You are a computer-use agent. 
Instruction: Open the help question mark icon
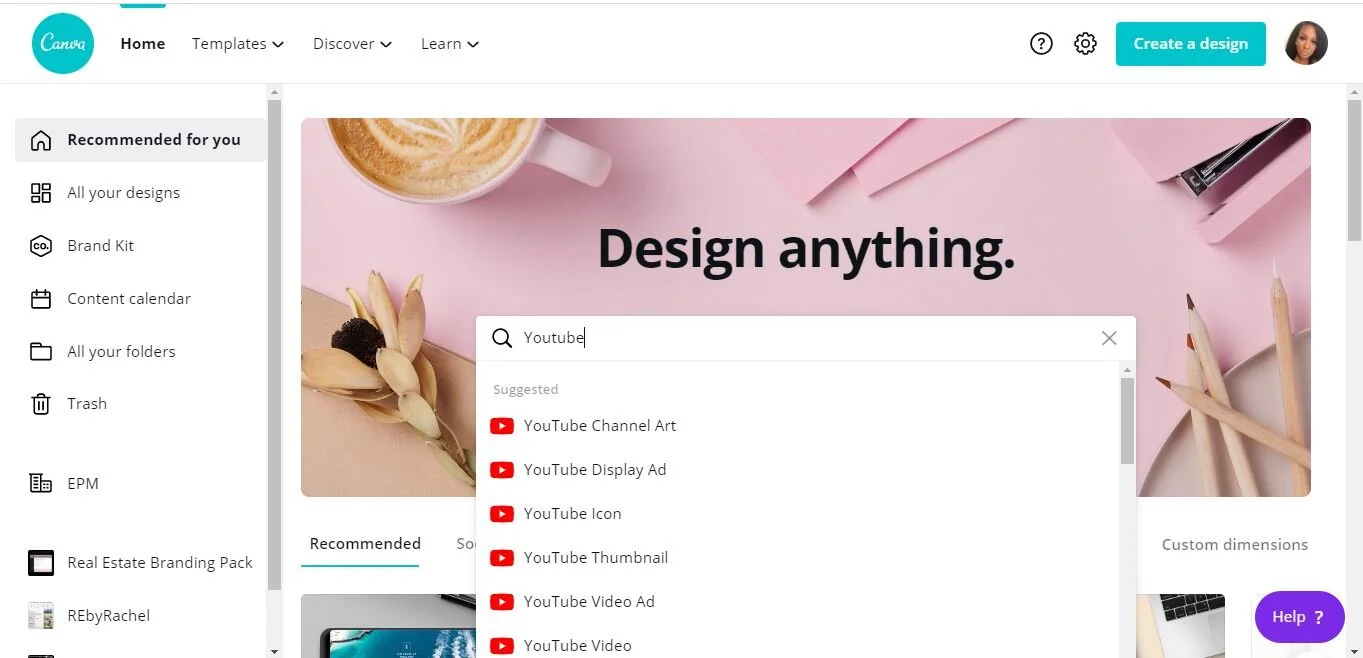coord(1041,44)
